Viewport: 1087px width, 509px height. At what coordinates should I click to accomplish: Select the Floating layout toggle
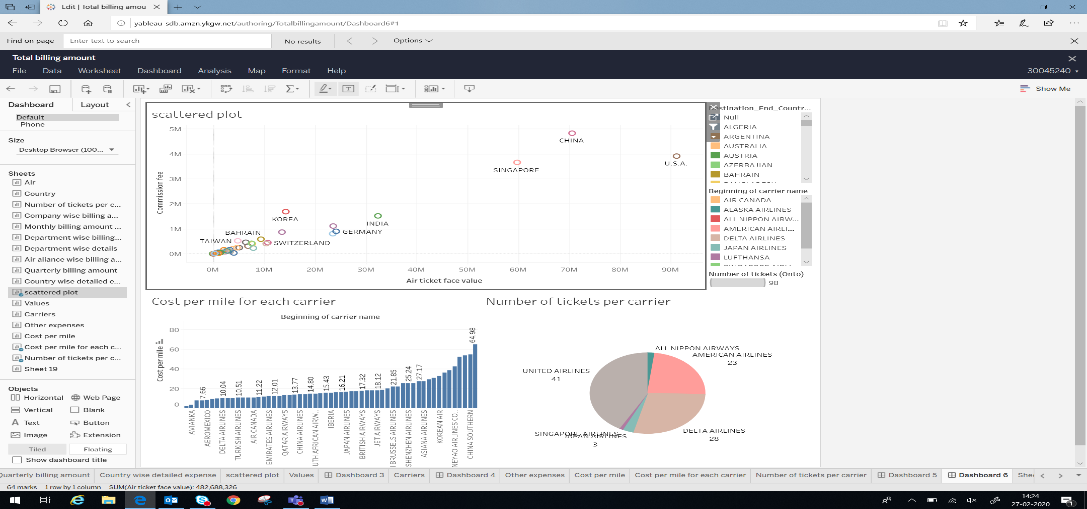click(97, 449)
